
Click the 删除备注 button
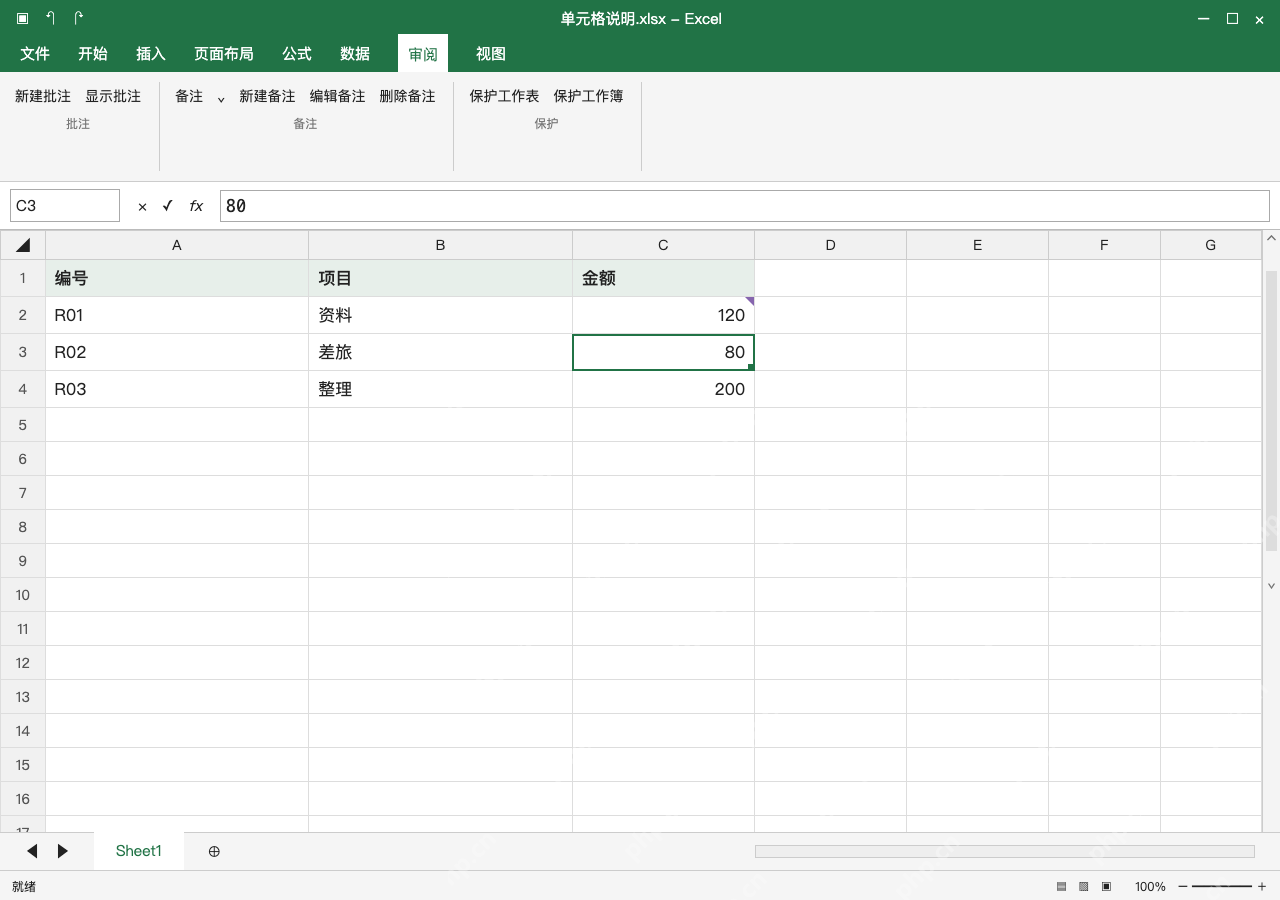pos(408,96)
